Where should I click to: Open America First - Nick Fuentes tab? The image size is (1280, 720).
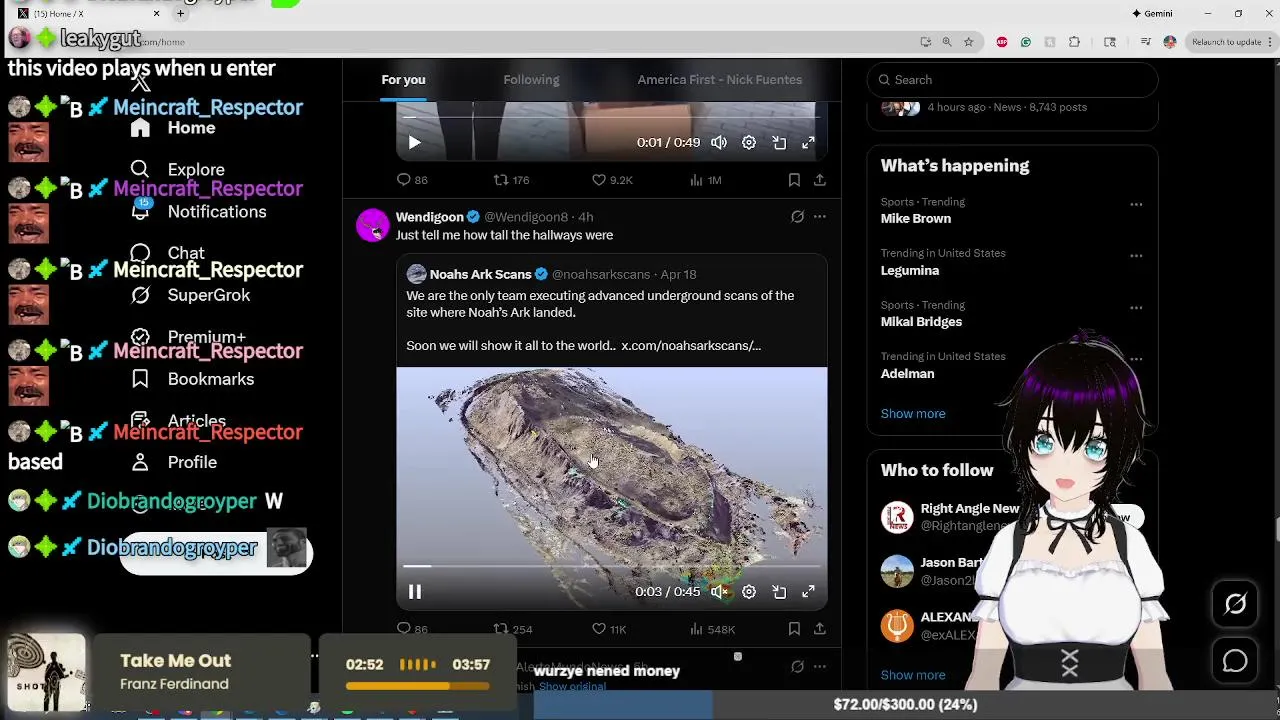tap(720, 80)
